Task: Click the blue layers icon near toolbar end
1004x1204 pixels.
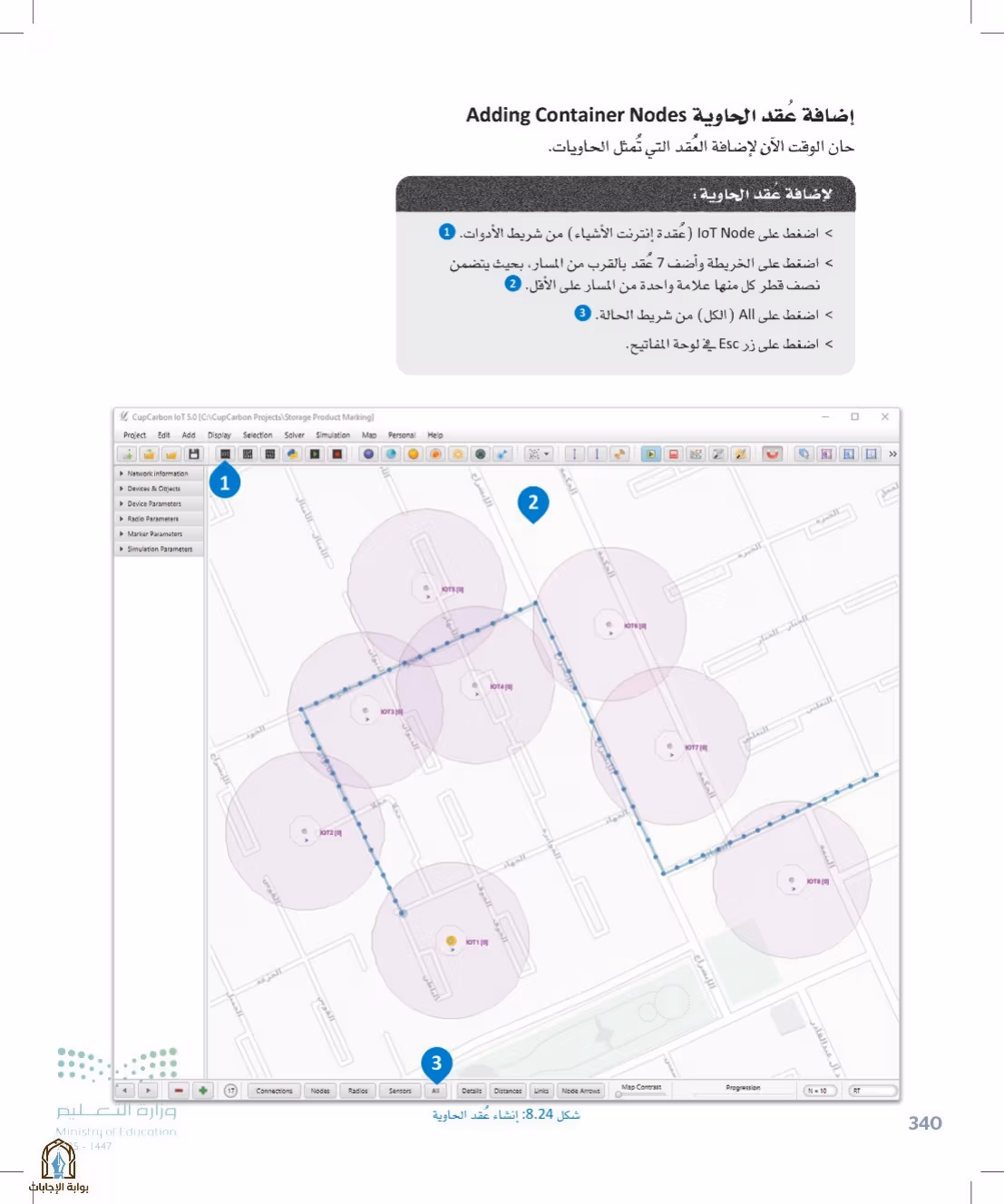Action: click(804, 454)
